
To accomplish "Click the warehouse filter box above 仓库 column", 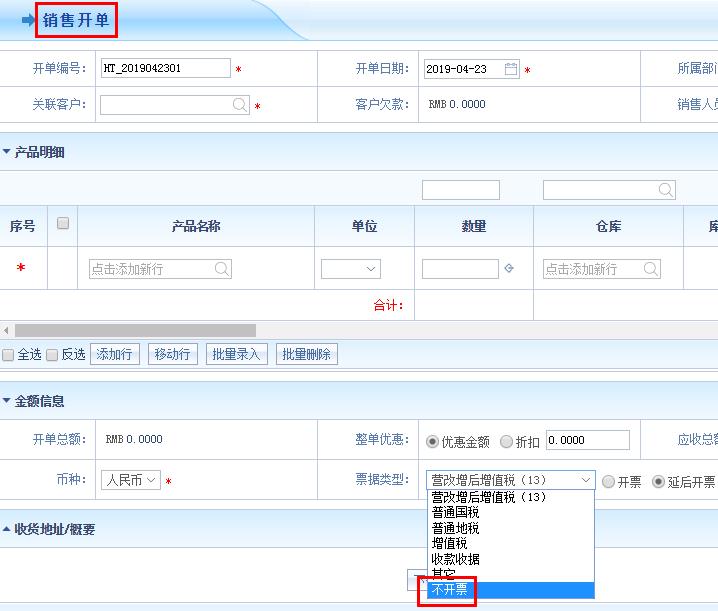I will tap(609, 190).
